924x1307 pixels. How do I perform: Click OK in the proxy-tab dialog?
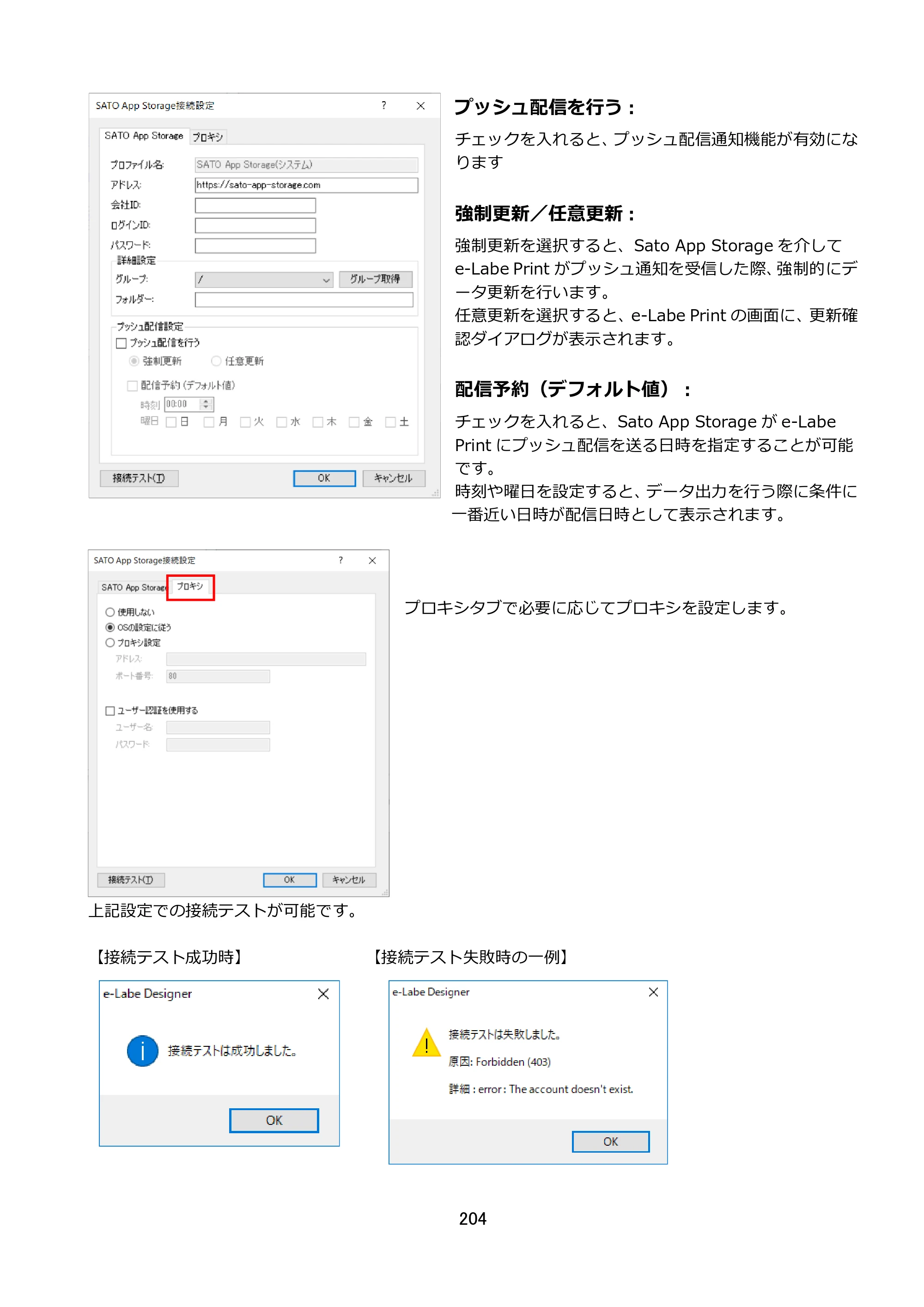pyautogui.click(x=290, y=880)
